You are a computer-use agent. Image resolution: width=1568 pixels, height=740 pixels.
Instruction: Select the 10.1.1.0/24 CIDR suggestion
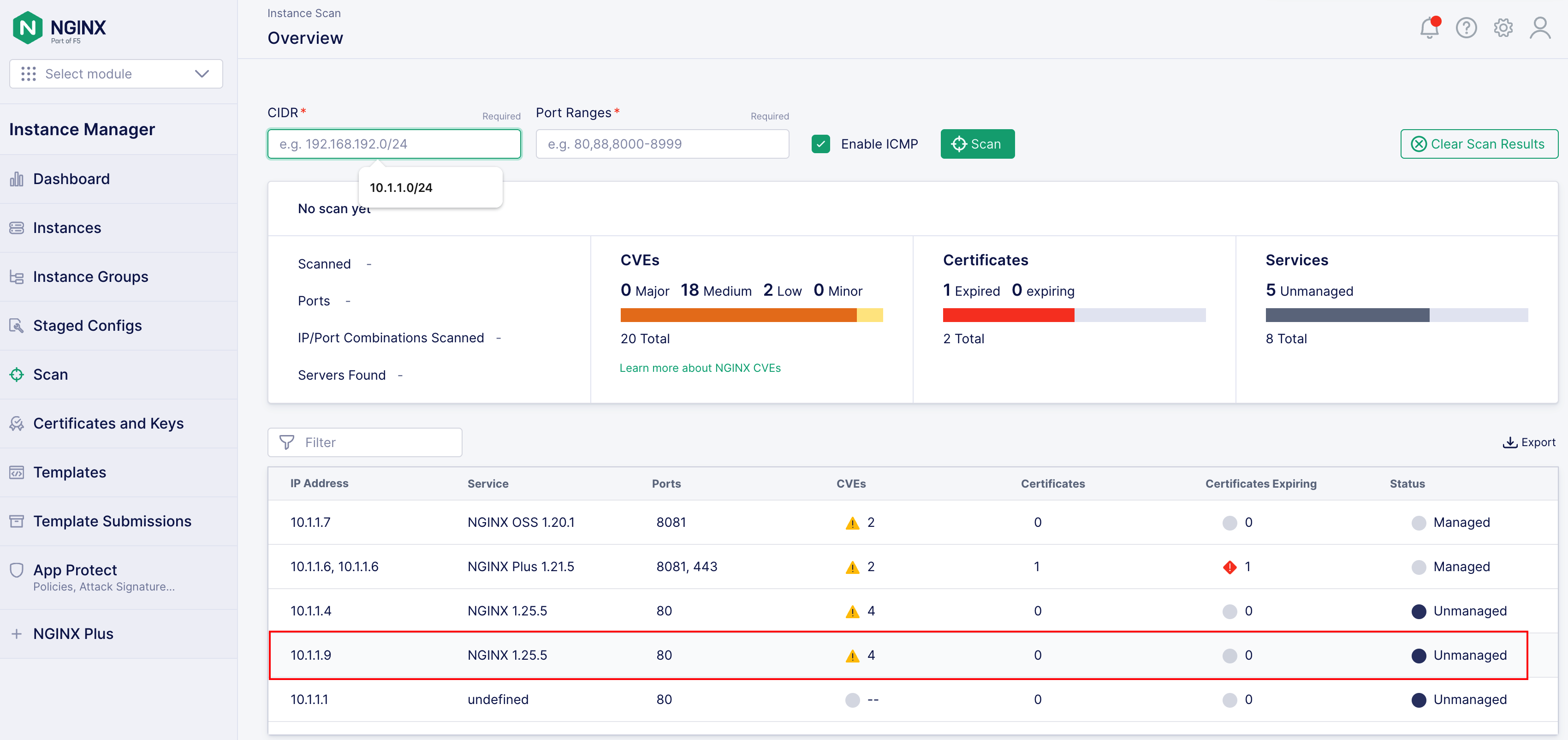point(400,188)
